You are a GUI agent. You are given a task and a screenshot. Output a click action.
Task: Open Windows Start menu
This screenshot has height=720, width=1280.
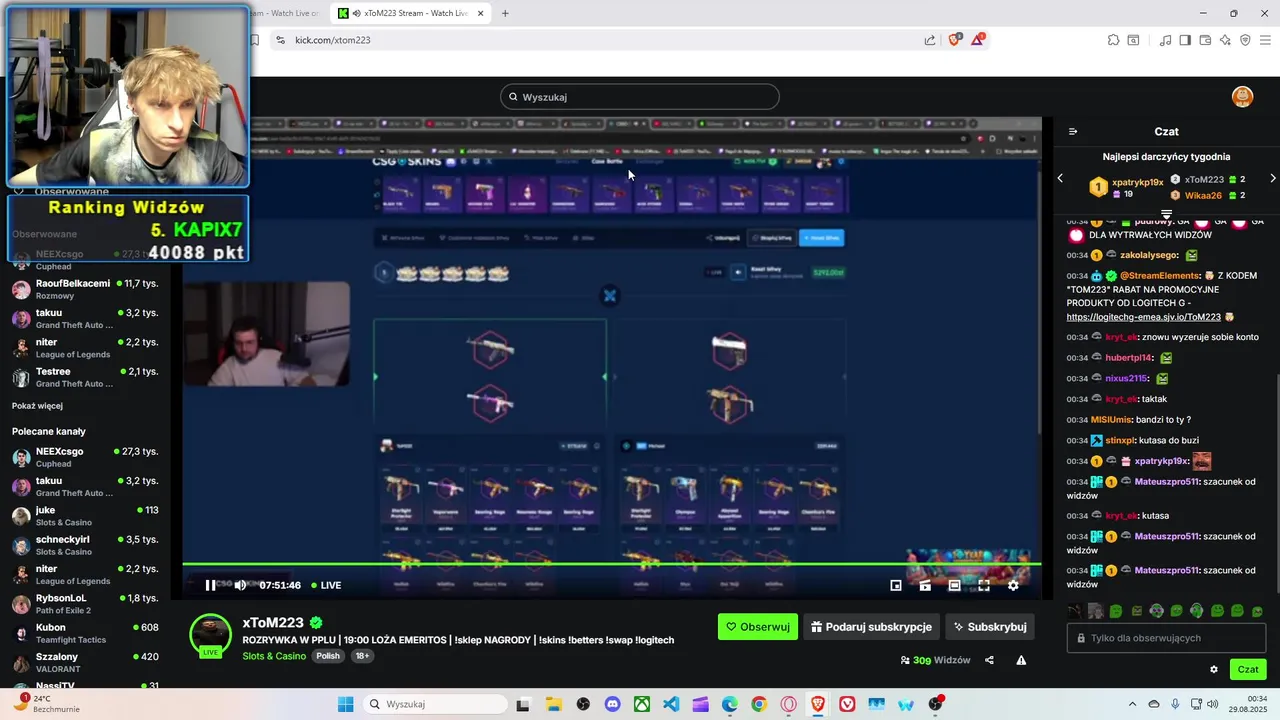click(x=345, y=704)
